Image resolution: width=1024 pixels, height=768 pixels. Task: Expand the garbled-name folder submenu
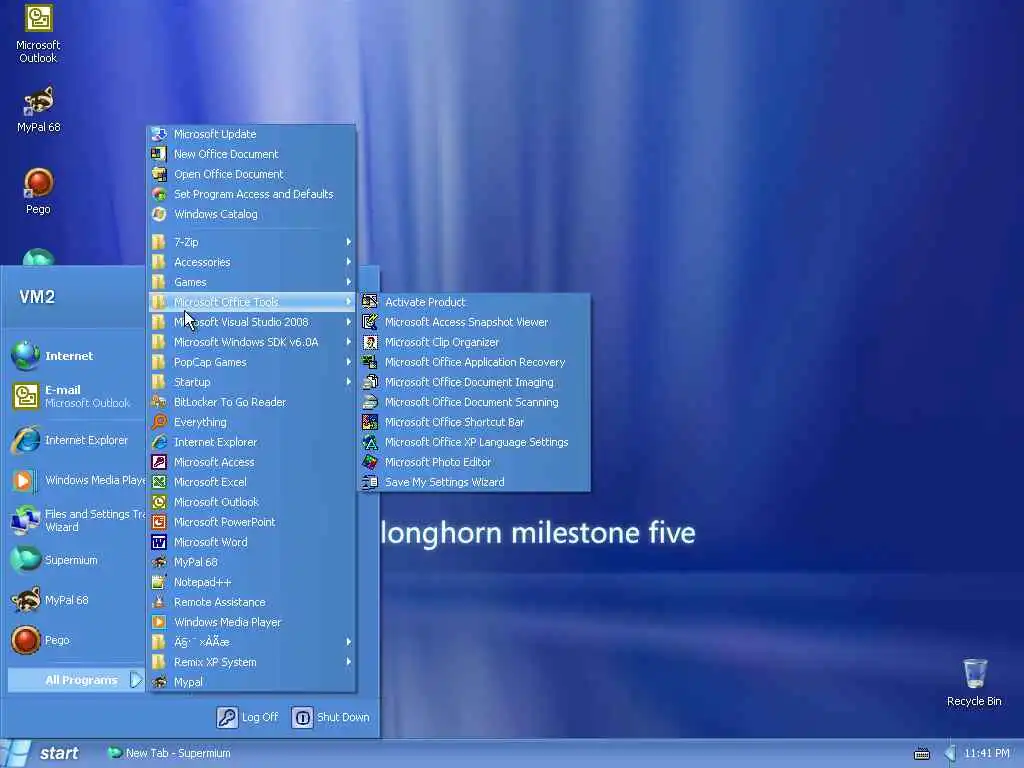(252, 642)
